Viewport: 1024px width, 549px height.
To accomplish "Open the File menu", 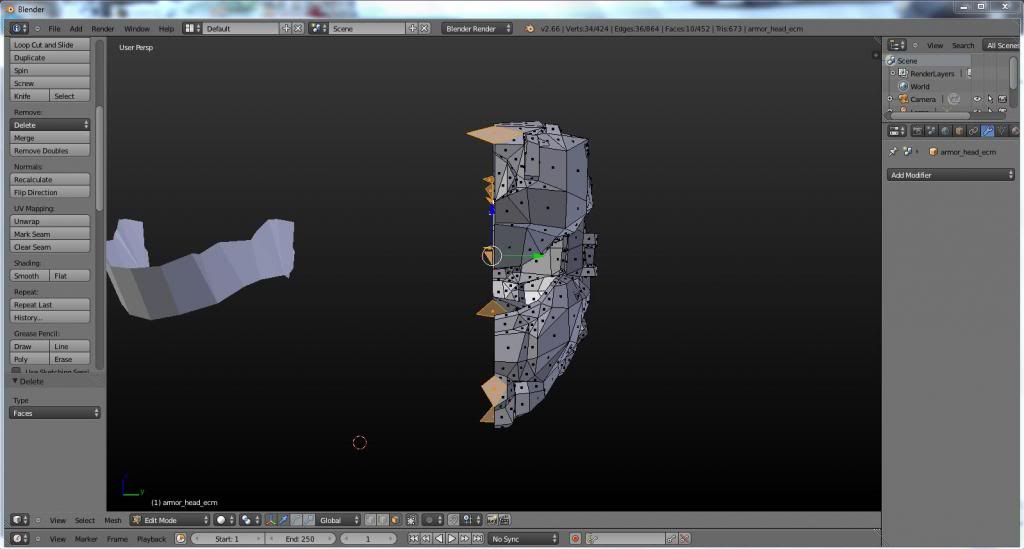I will pos(54,29).
